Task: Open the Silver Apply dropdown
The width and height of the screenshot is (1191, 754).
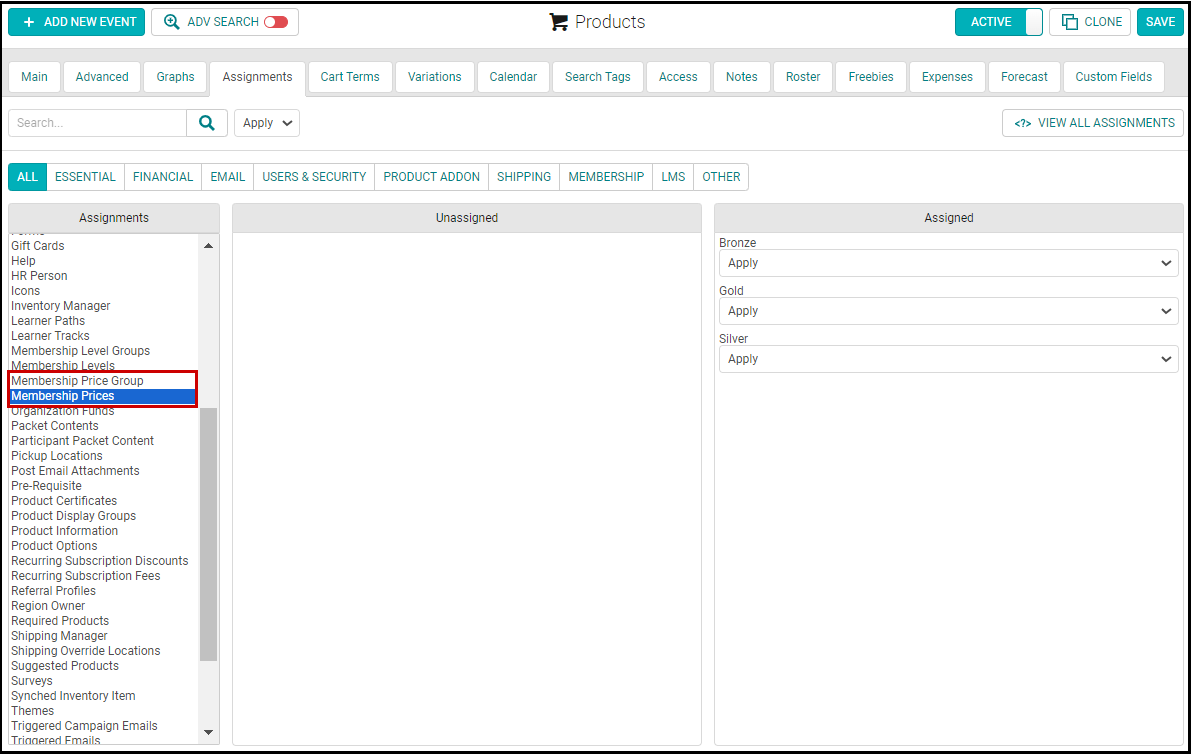Action: [948, 359]
